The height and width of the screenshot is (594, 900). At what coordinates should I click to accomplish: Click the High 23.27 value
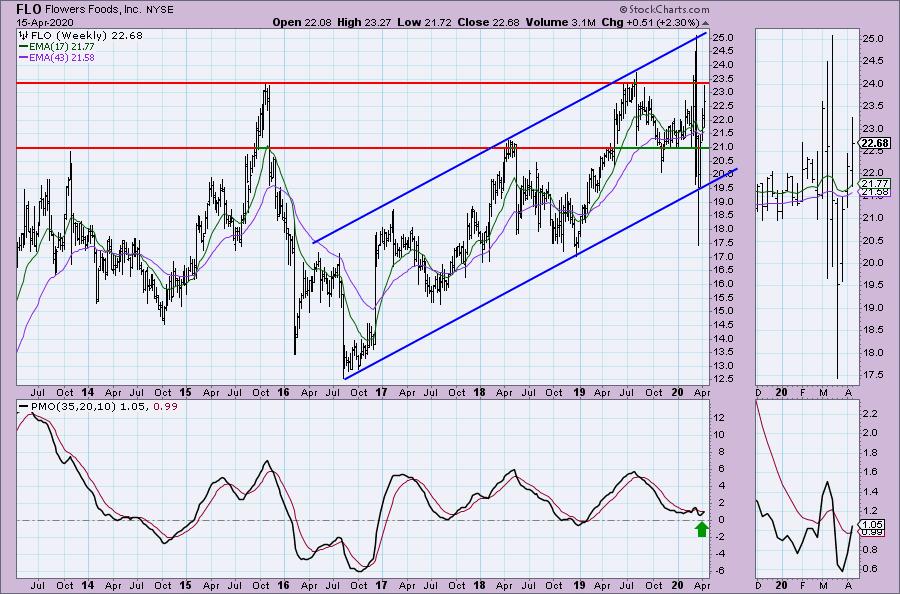coord(364,23)
